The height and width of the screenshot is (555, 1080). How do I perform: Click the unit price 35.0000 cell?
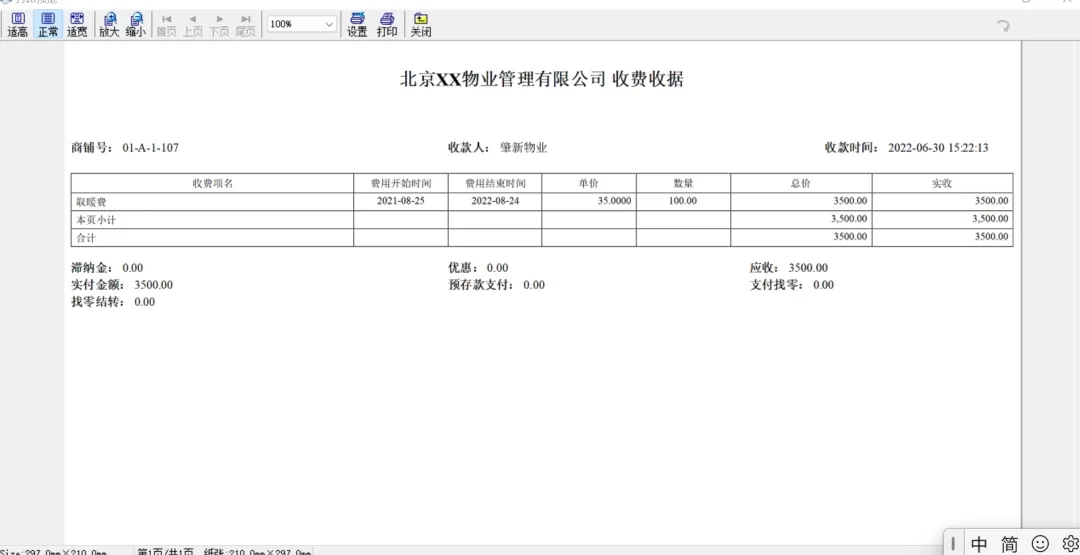[589, 201]
